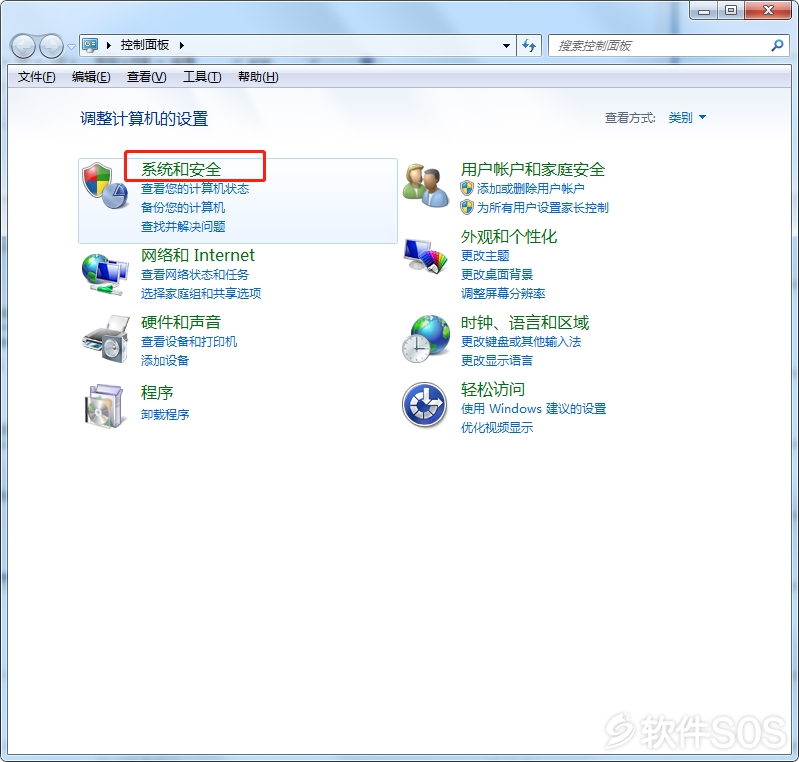The image size is (799, 762).
Task: Open the 查看(V) menu
Action: pyautogui.click(x=146, y=77)
